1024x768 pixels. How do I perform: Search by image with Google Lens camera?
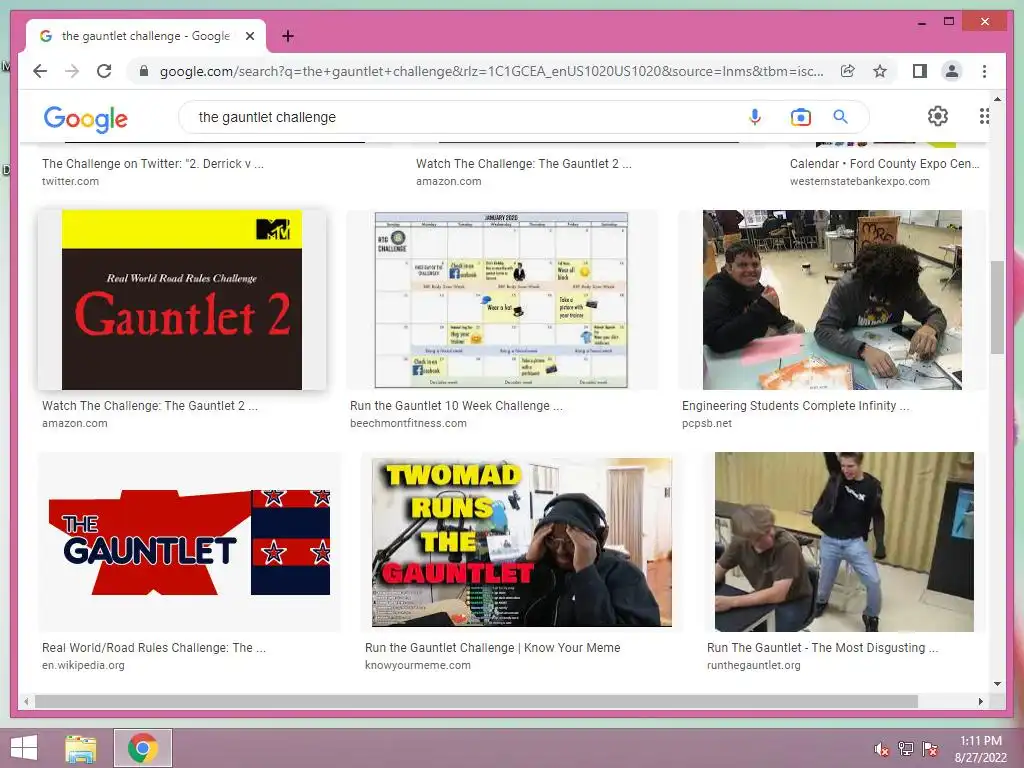pyautogui.click(x=801, y=117)
